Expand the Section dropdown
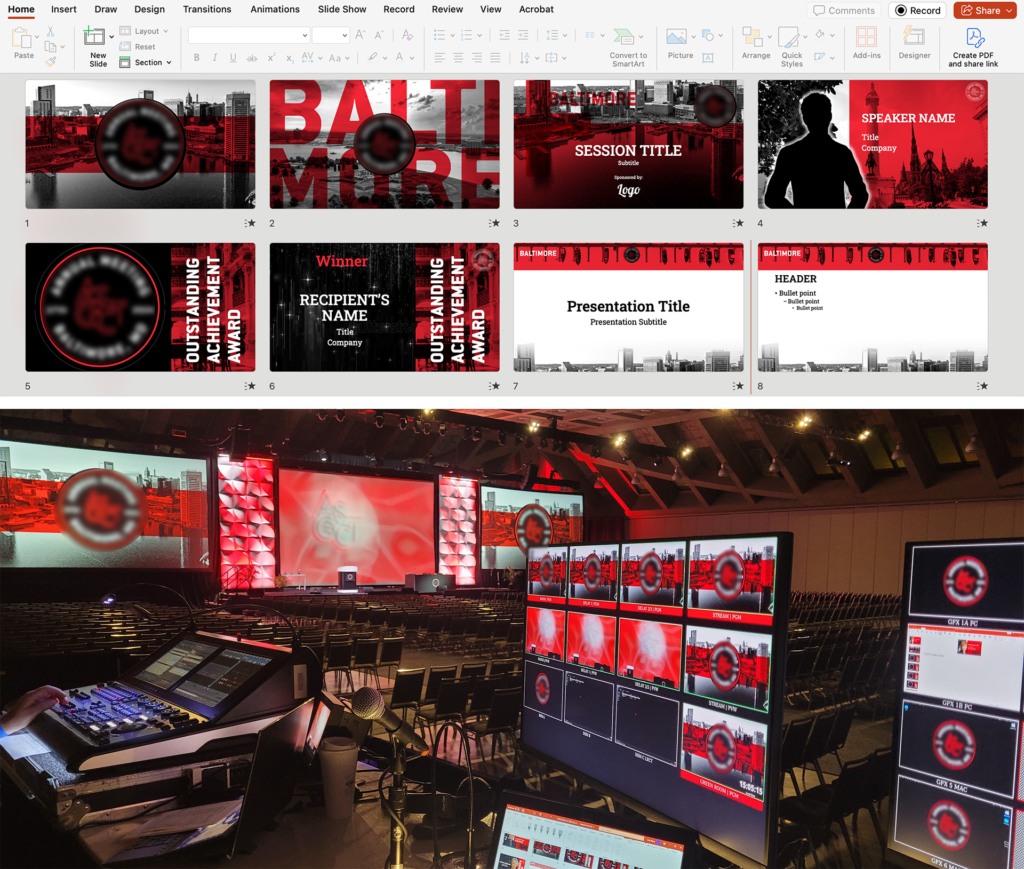The width and height of the screenshot is (1024, 869). (146, 62)
